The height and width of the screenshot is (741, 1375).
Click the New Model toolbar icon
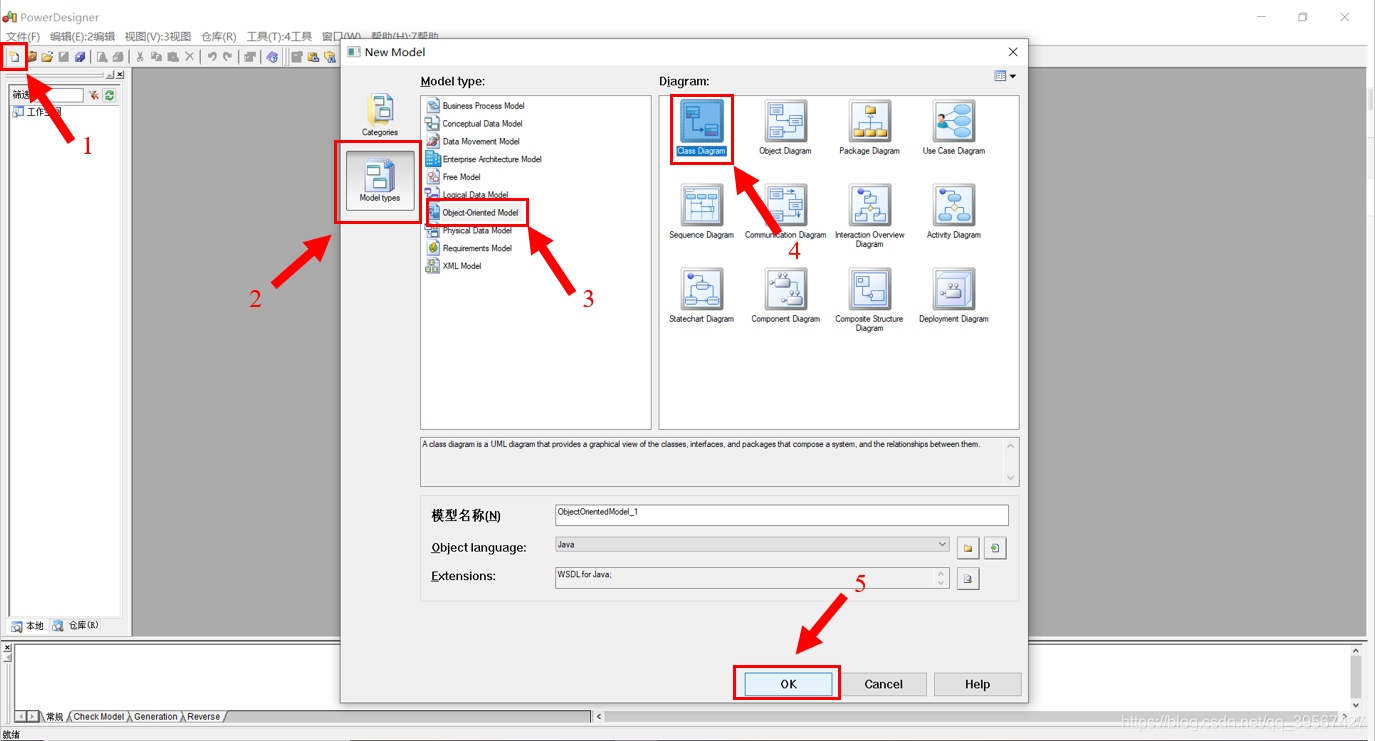(x=14, y=57)
